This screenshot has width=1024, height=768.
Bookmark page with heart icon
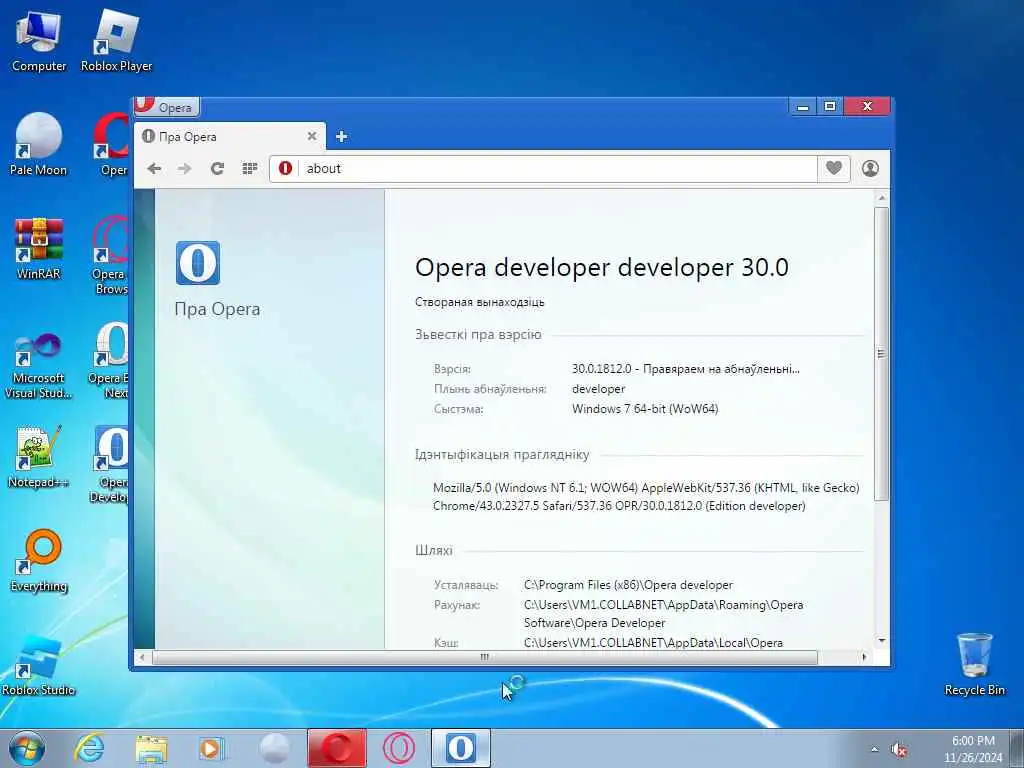pyautogui.click(x=834, y=168)
